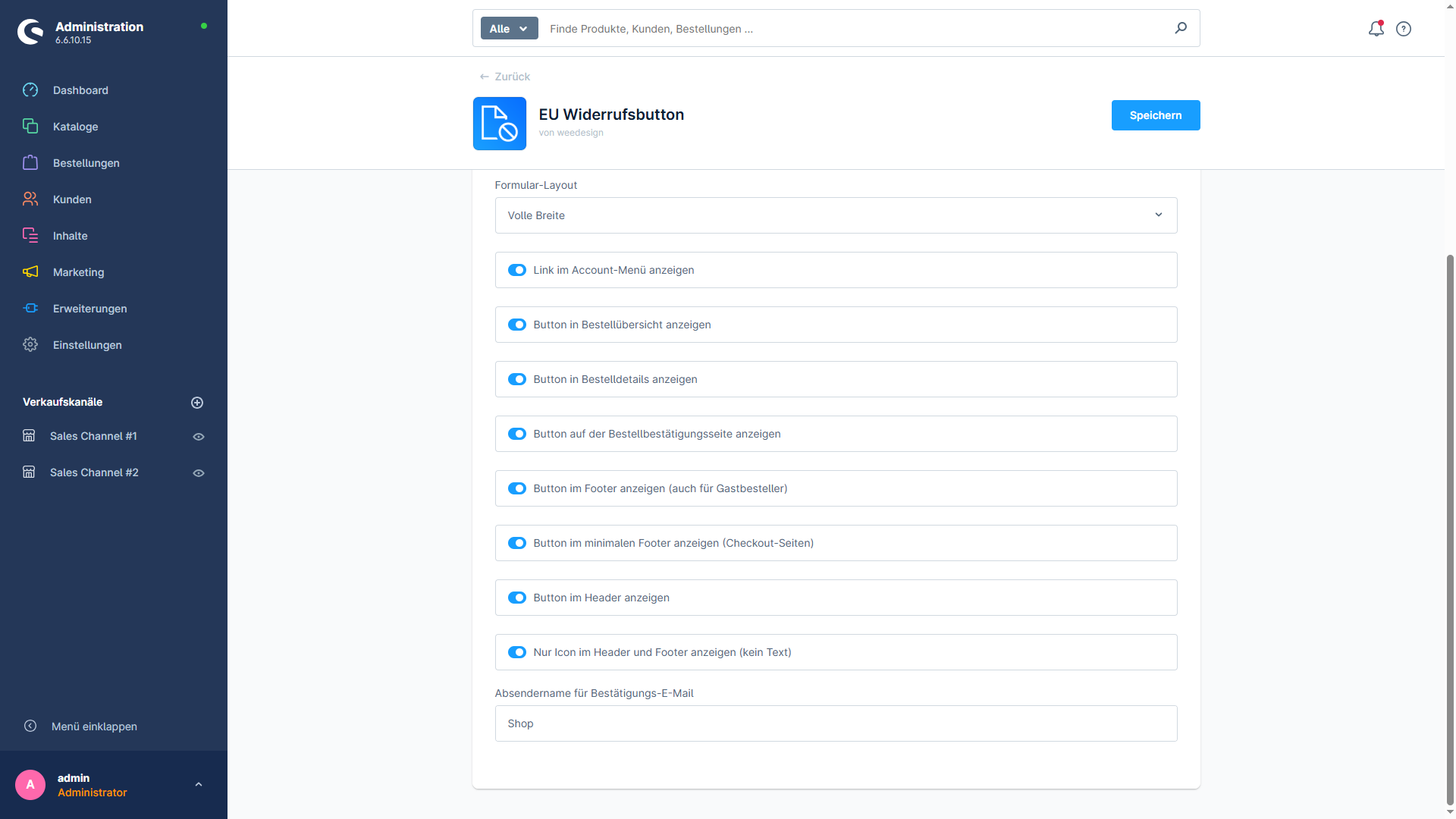Open Sales Channel #1 entry
Image resolution: width=1456 pixels, height=819 pixels.
[x=93, y=436]
